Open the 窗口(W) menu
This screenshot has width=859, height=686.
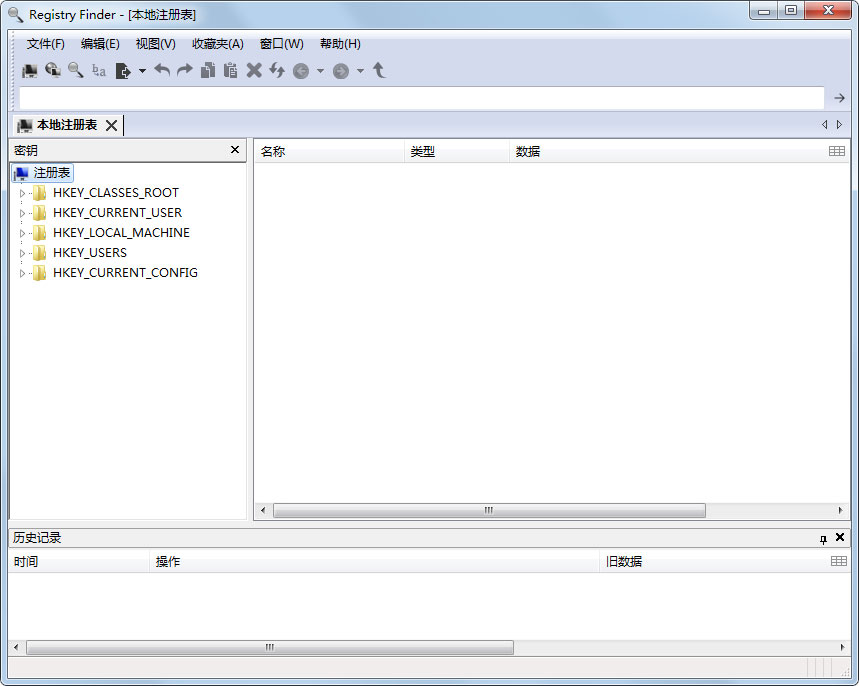point(281,44)
